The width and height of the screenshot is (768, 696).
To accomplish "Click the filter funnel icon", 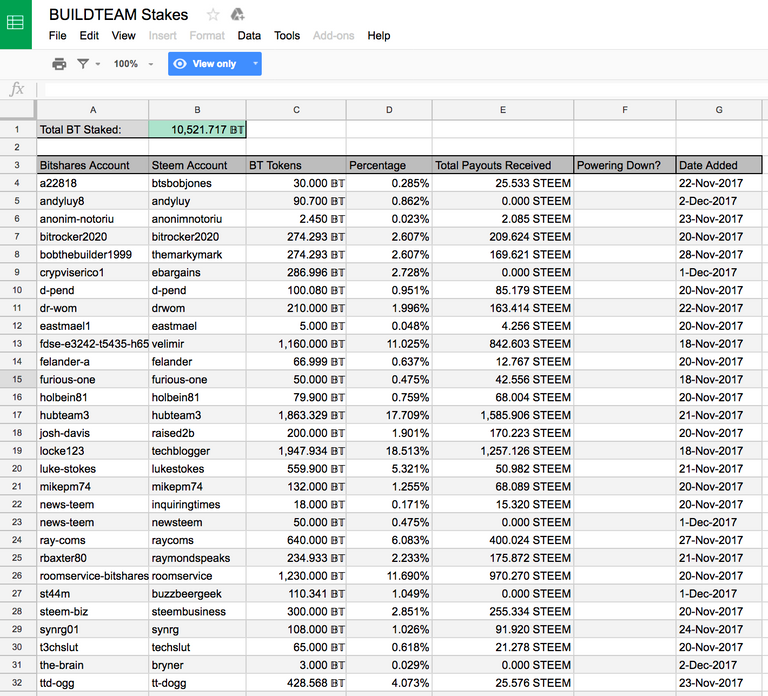I will tap(83, 64).
